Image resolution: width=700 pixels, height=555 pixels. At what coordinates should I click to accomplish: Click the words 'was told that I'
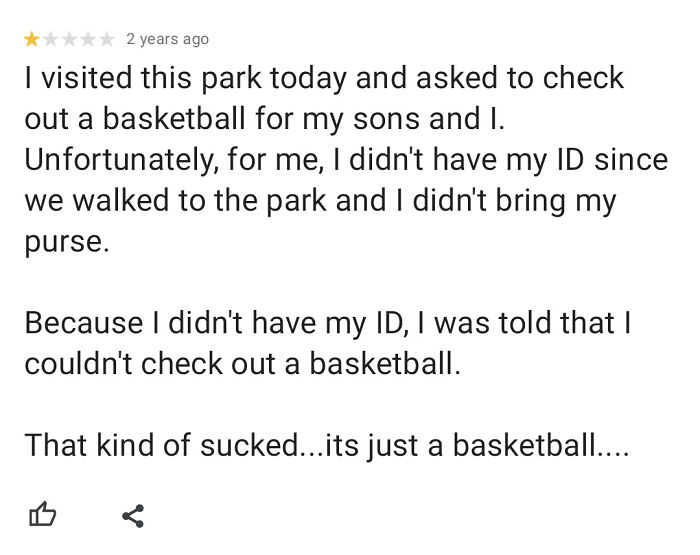(x=533, y=323)
